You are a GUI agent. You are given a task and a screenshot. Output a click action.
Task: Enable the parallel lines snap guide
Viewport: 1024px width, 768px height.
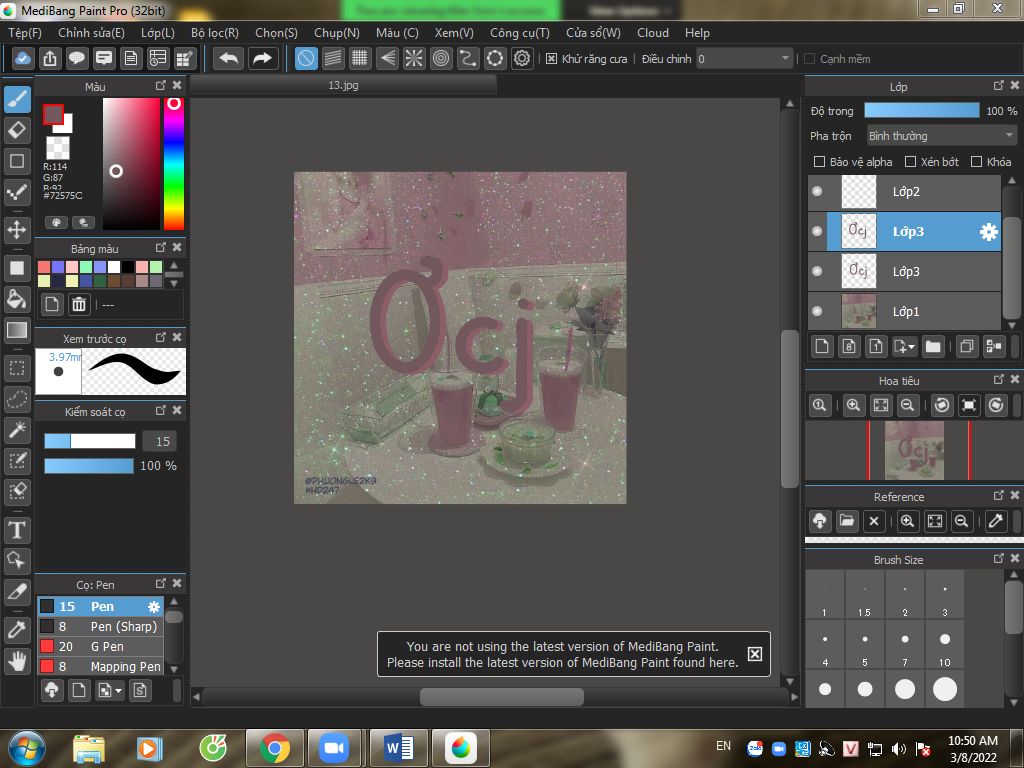pos(333,59)
